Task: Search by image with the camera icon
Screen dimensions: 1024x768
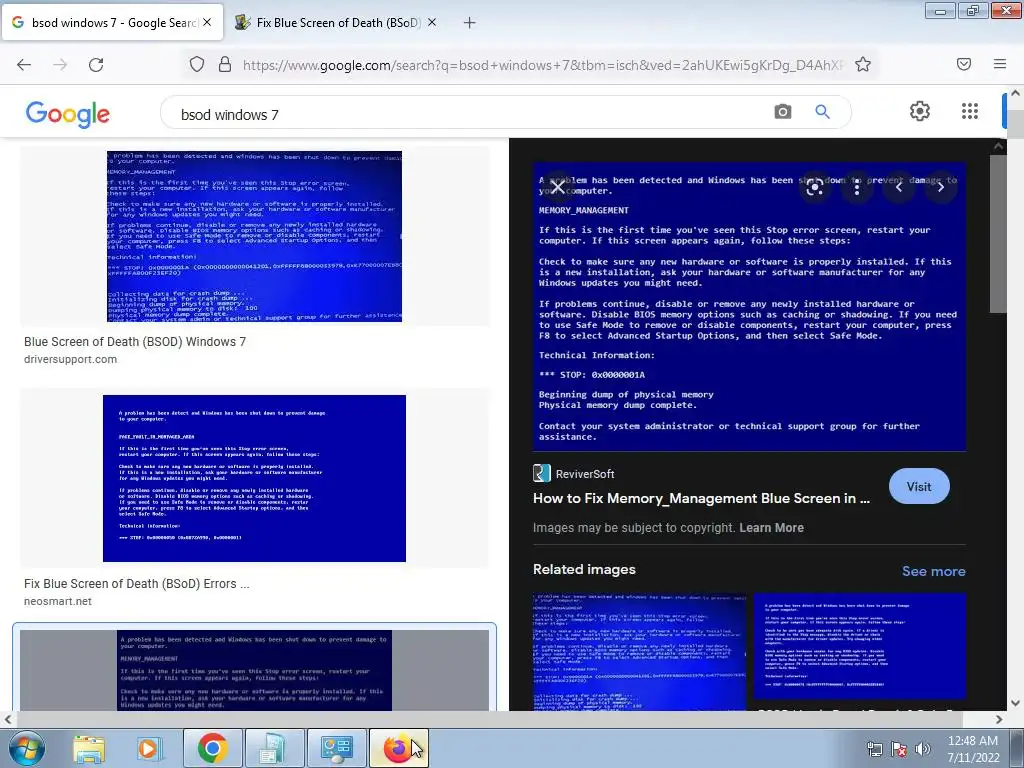Action: (x=783, y=112)
